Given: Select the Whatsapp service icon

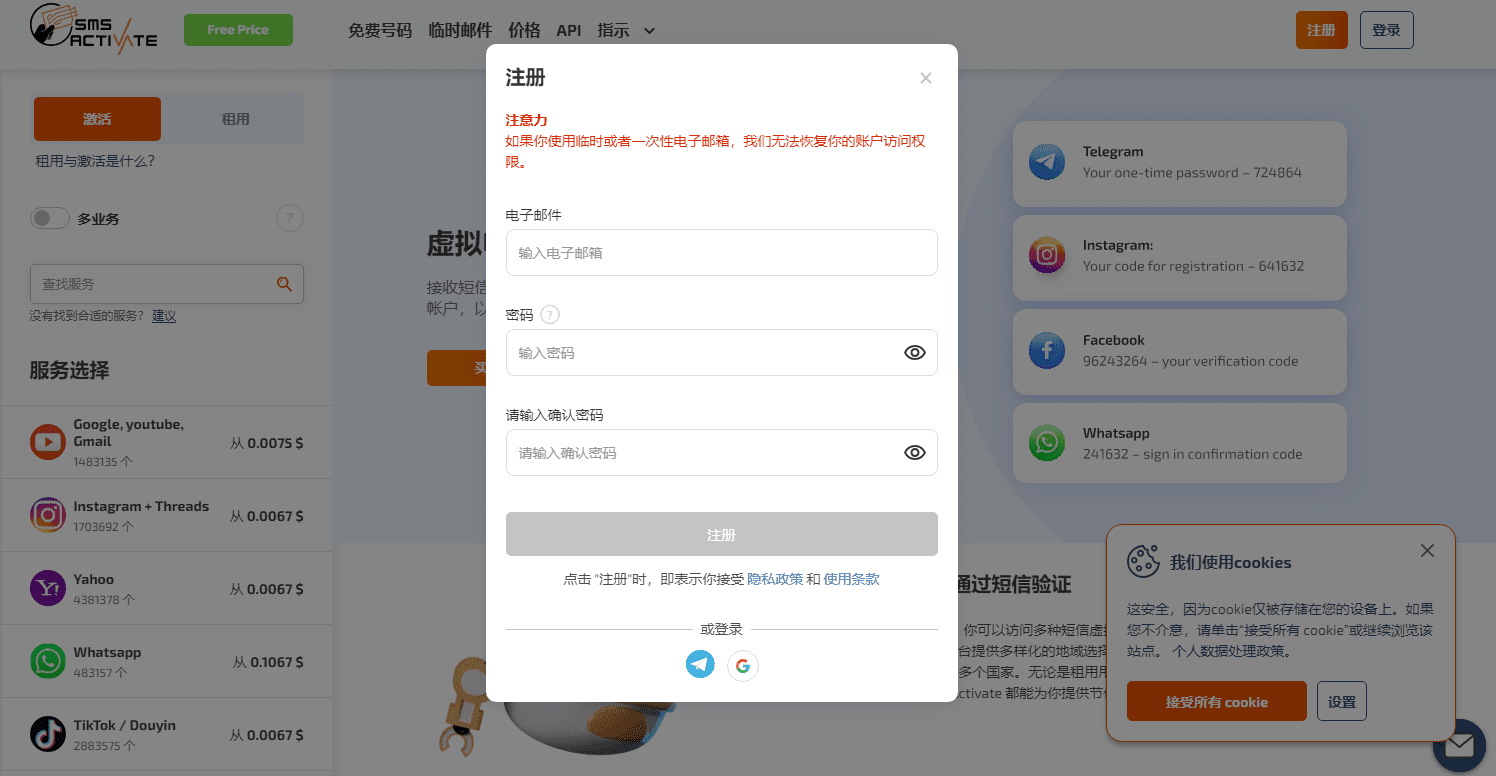Looking at the screenshot, I should click(x=47, y=661).
